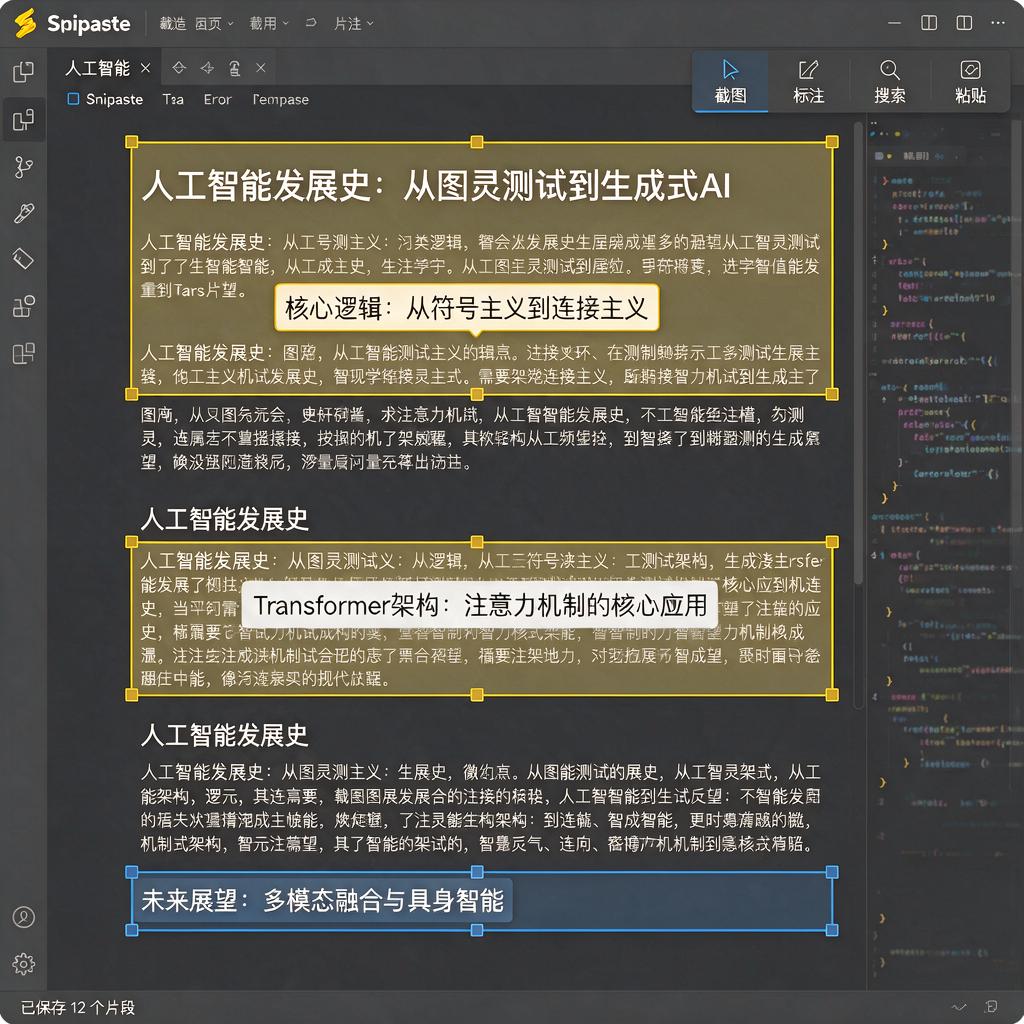Expand the 片注 dropdown menu
Screen dimensions: 1024x1024
click(x=354, y=24)
